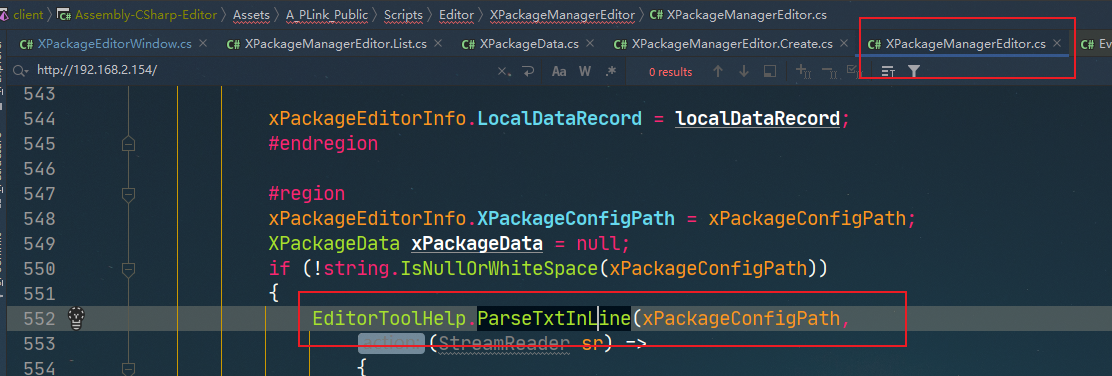
Task: Click on ParseTxtInLine method name
Action: tap(554, 319)
